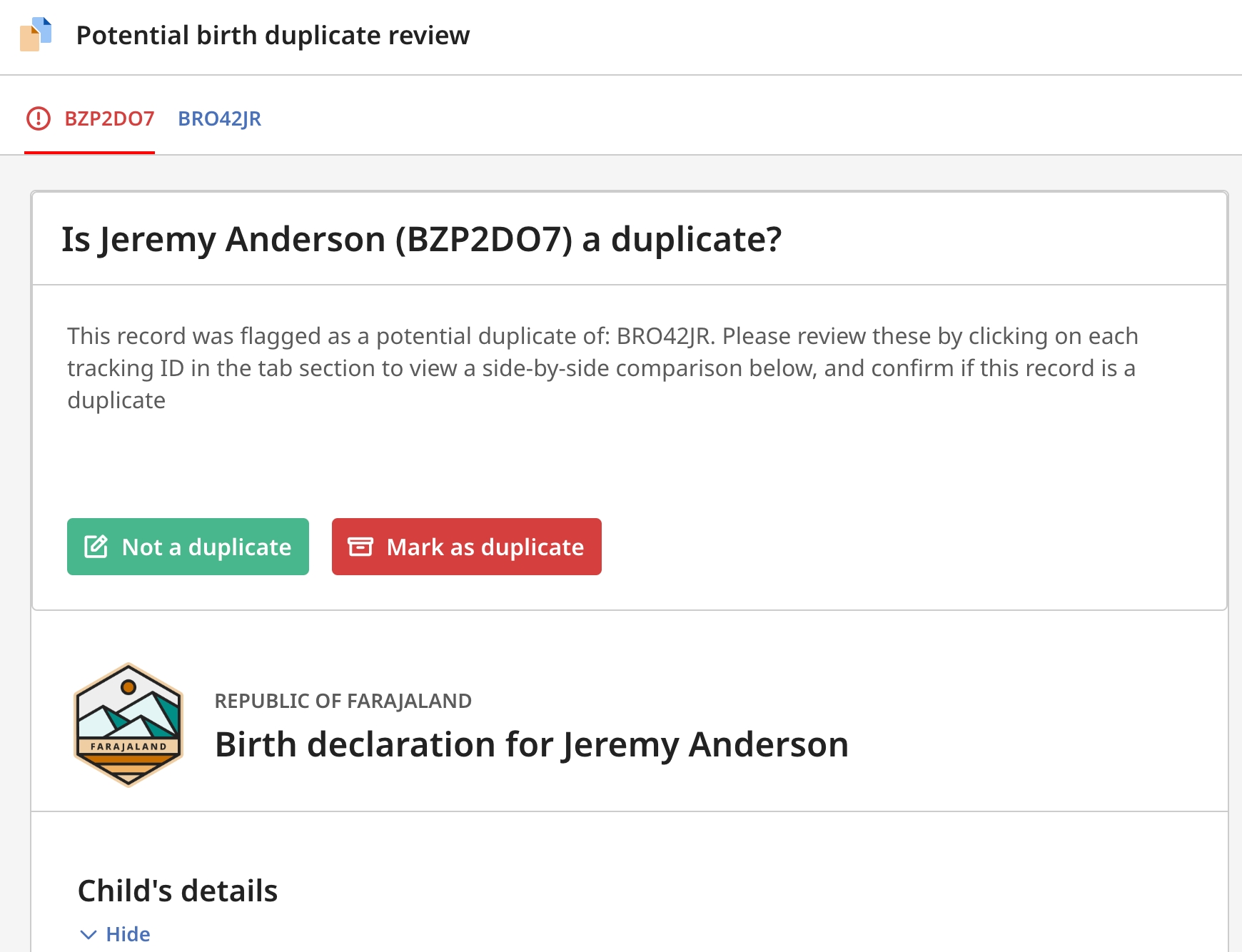1242x952 pixels.
Task: Click the pencil icon on Not a duplicate
Action: click(96, 547)
